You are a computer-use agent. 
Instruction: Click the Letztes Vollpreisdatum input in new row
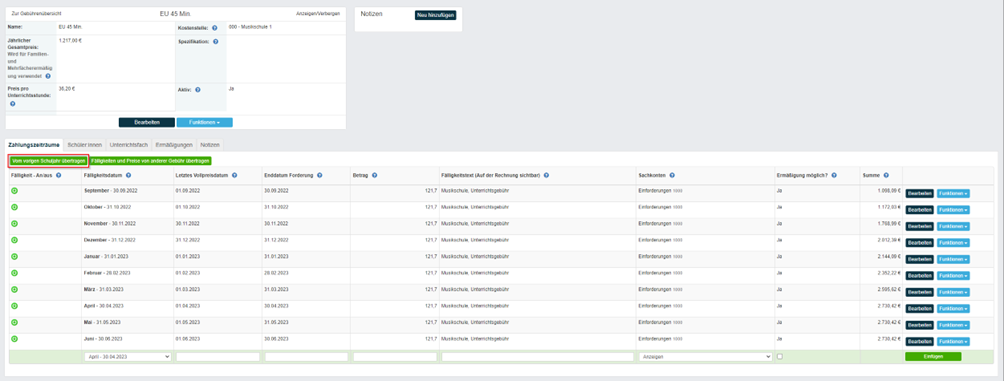coord(218,357)
